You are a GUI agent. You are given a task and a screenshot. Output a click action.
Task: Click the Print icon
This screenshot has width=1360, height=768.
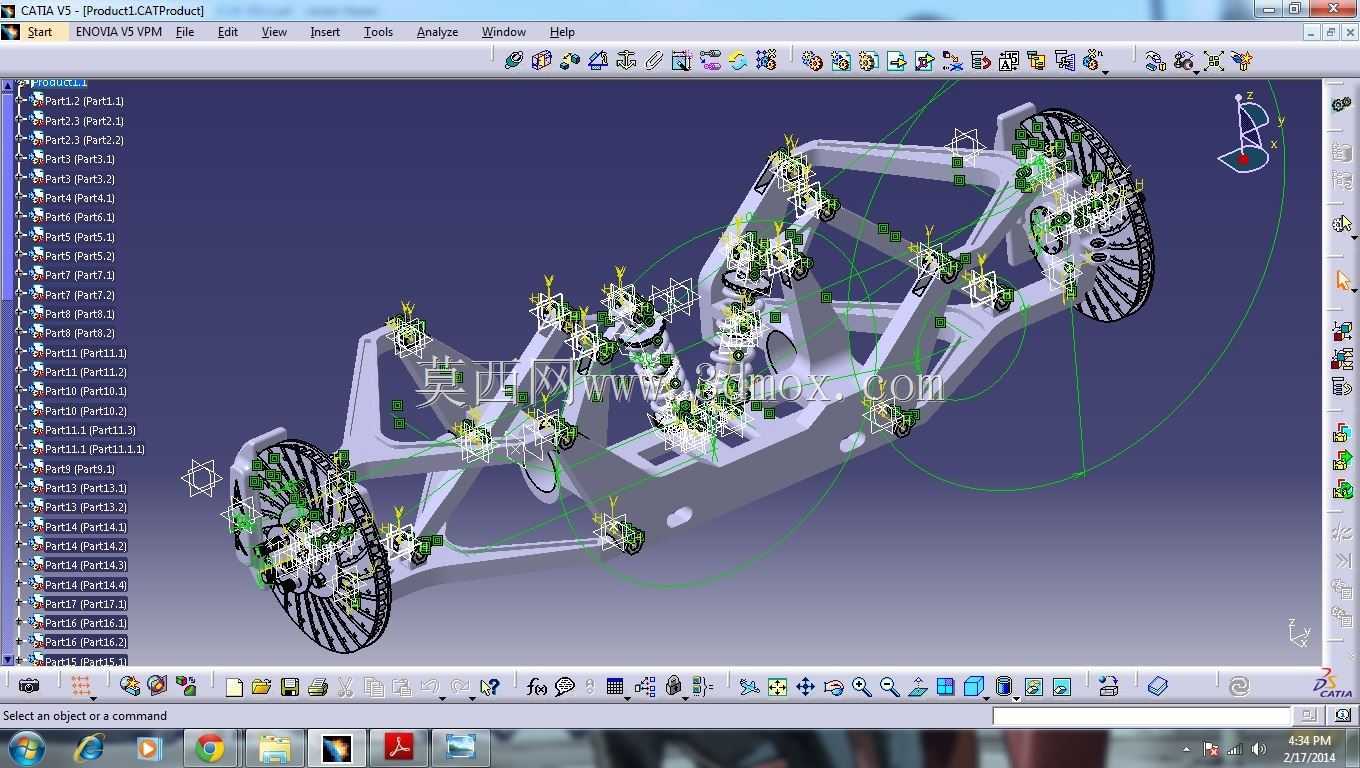(318, 686)
